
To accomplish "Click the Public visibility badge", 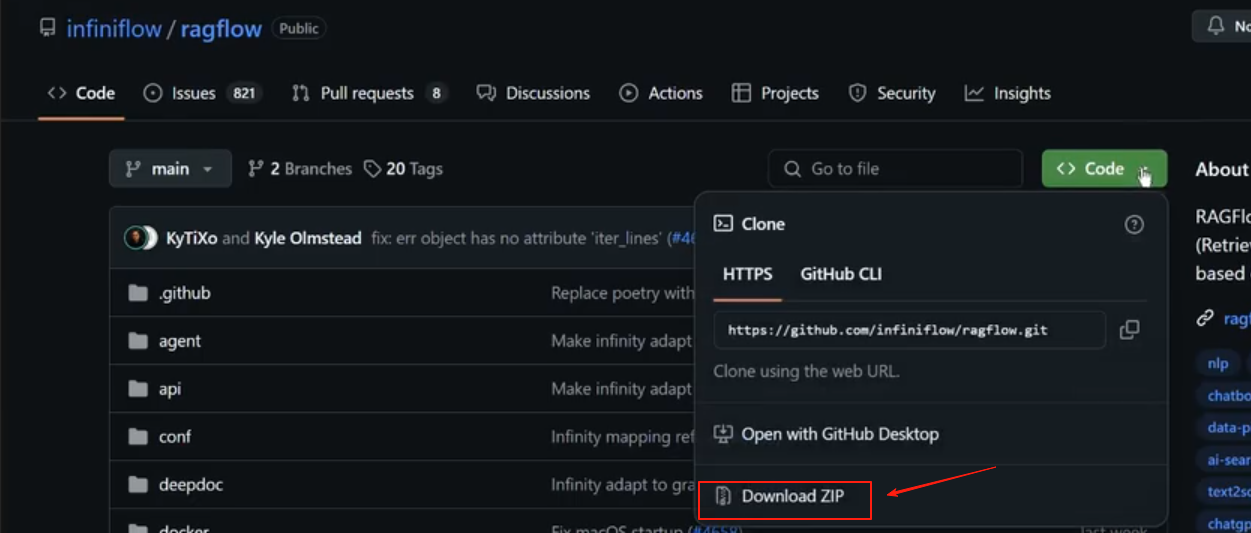I will point(299,29).
